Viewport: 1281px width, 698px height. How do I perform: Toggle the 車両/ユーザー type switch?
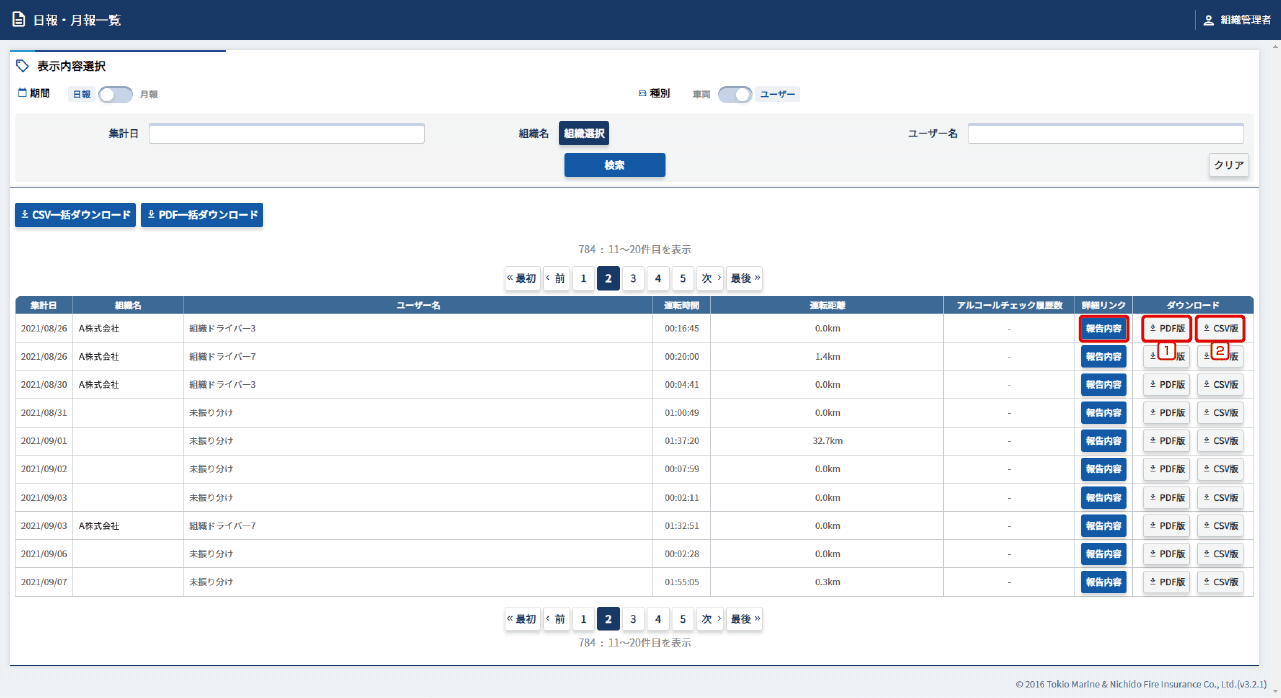coord(735,94)
